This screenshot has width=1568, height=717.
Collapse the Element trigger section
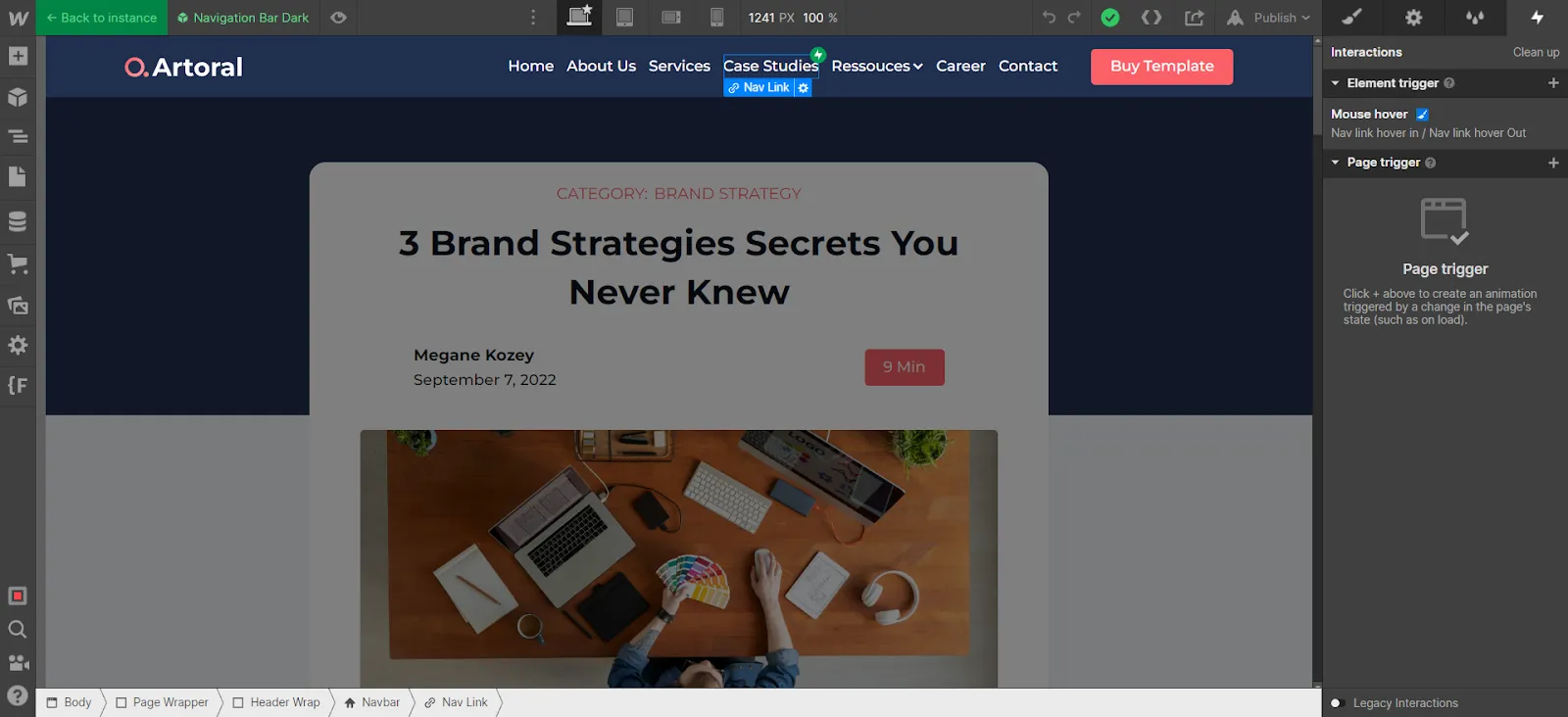click(x=1335, y=83)
